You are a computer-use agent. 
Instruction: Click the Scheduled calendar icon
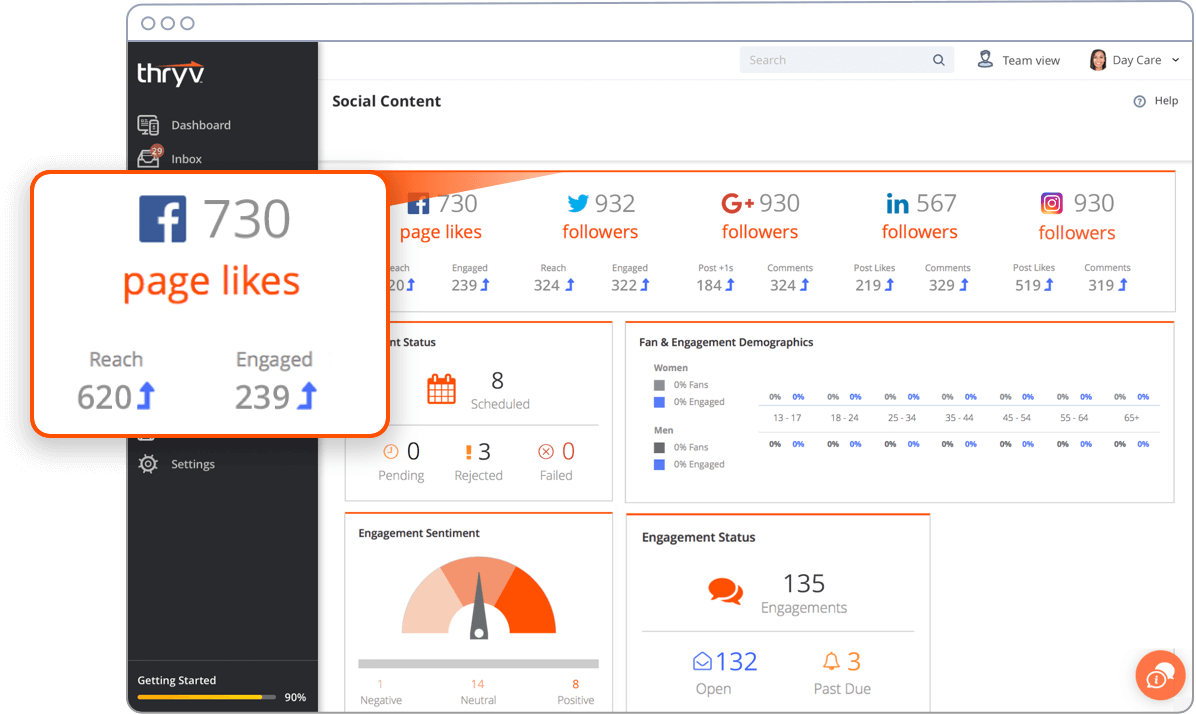pos(441,389)
